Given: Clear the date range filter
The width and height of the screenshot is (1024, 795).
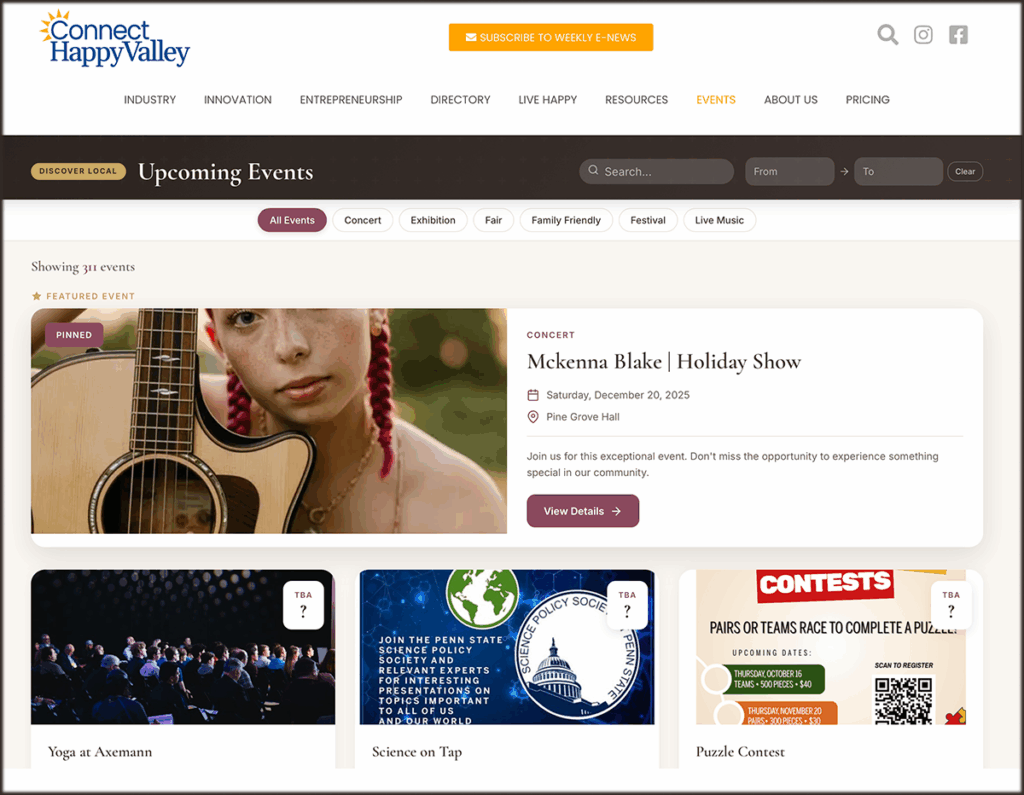Looking at the screenshot, I should pyautogui.click(x=965, y=171).
